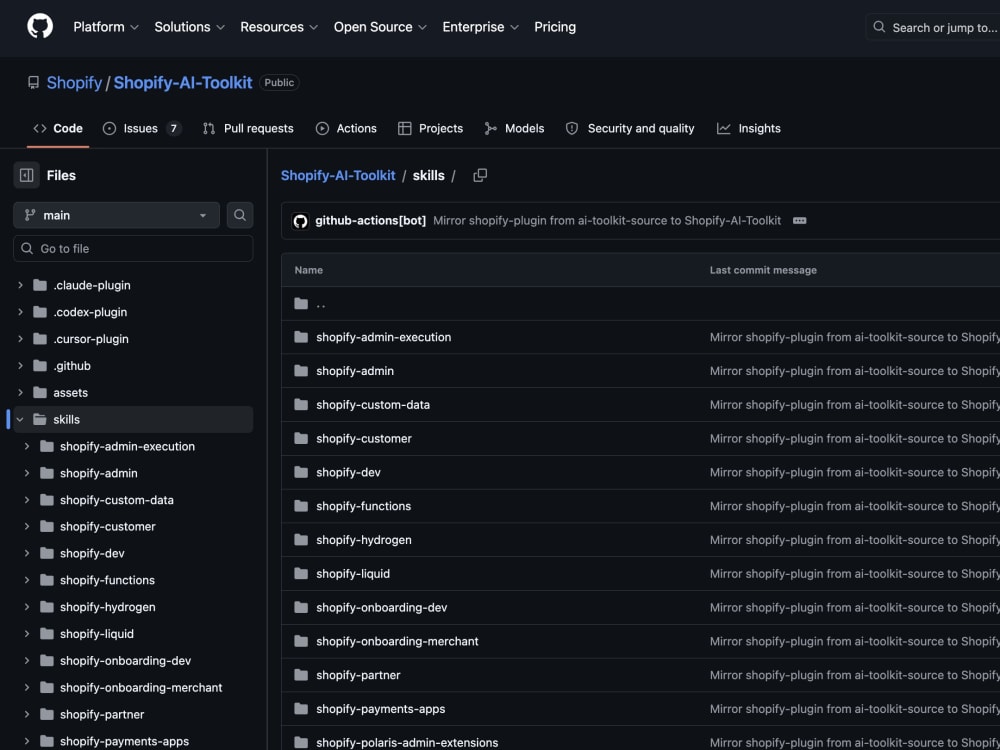Click the Code tab icon
1000x750 pixels.
40,128
